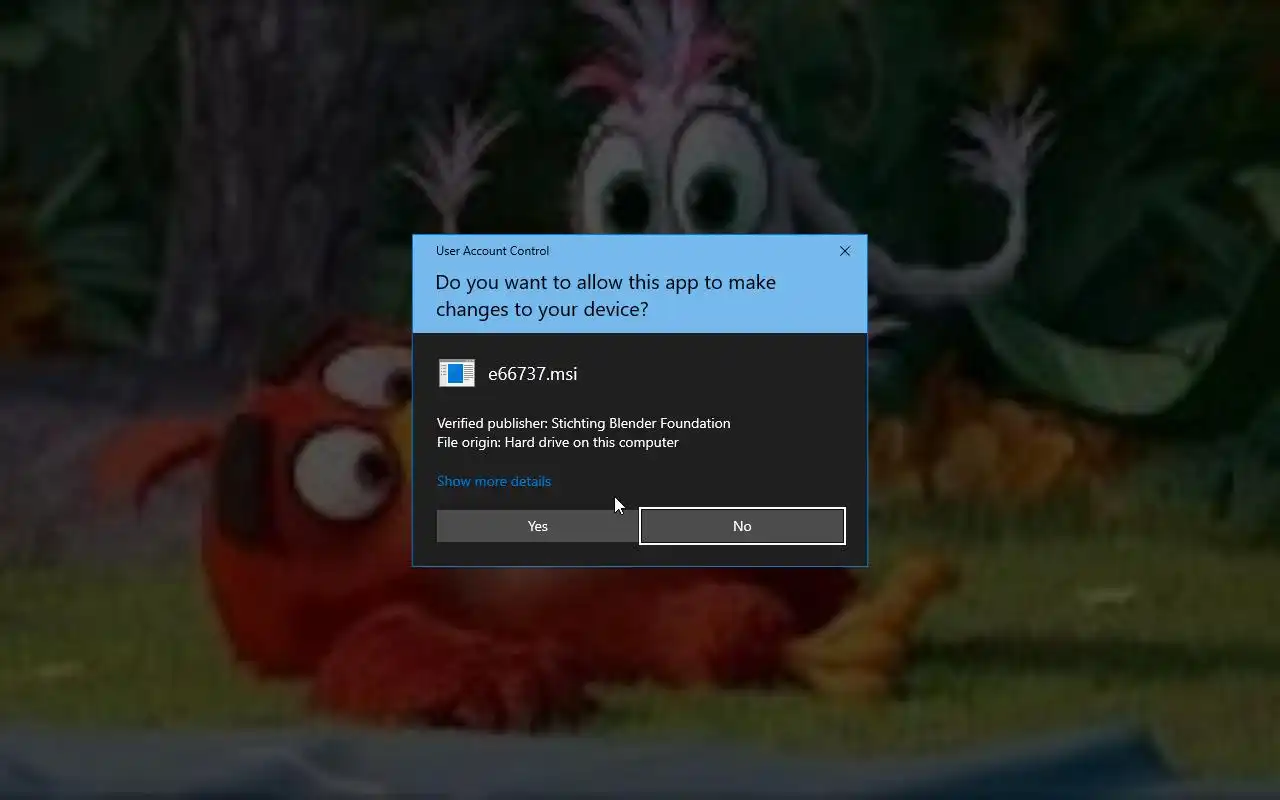Viewport: 1280px width, 800px height.
Task: Click 'File origin: Hard drive on this computer'
Action: tap(558, 442)
